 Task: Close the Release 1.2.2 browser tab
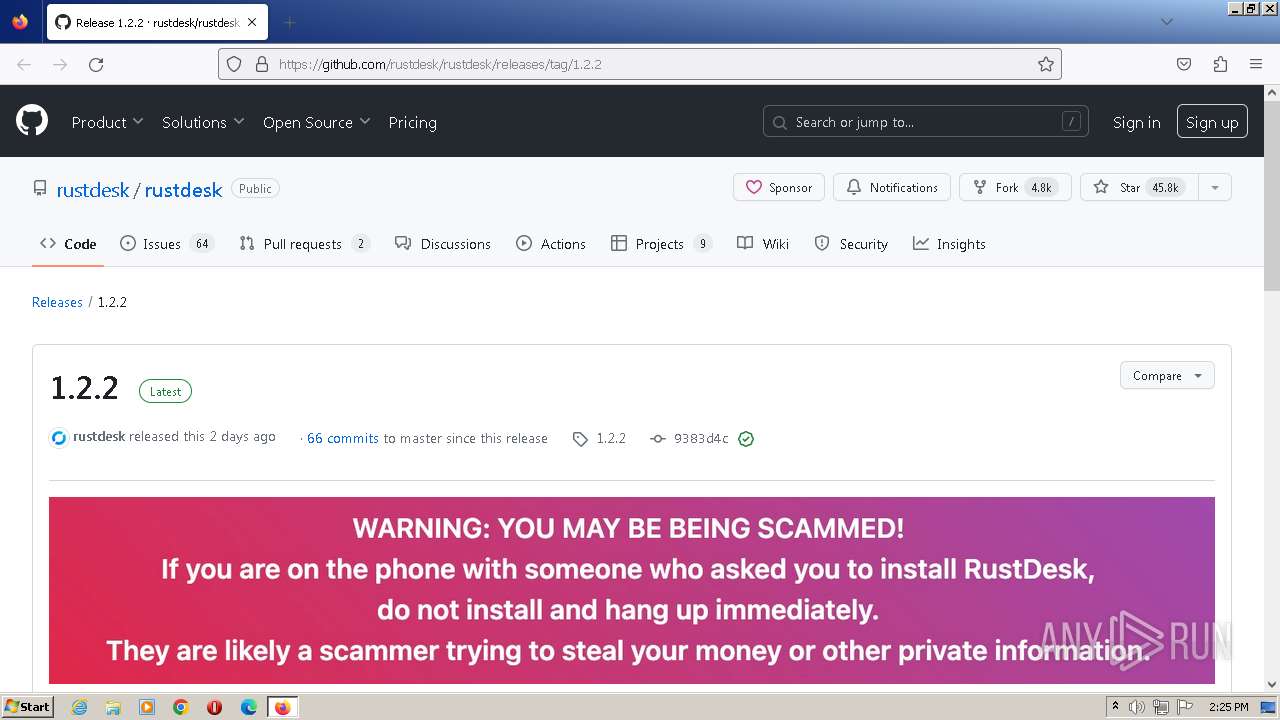[x=252, y=22]
